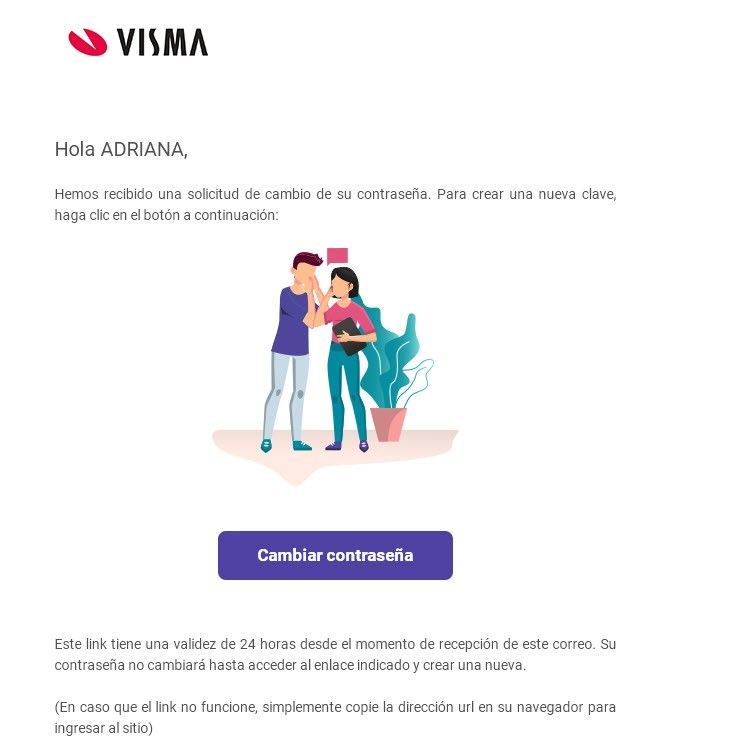Click the 'ingresar al sitio' closing line
742x746 pixels.
[104, 728]
